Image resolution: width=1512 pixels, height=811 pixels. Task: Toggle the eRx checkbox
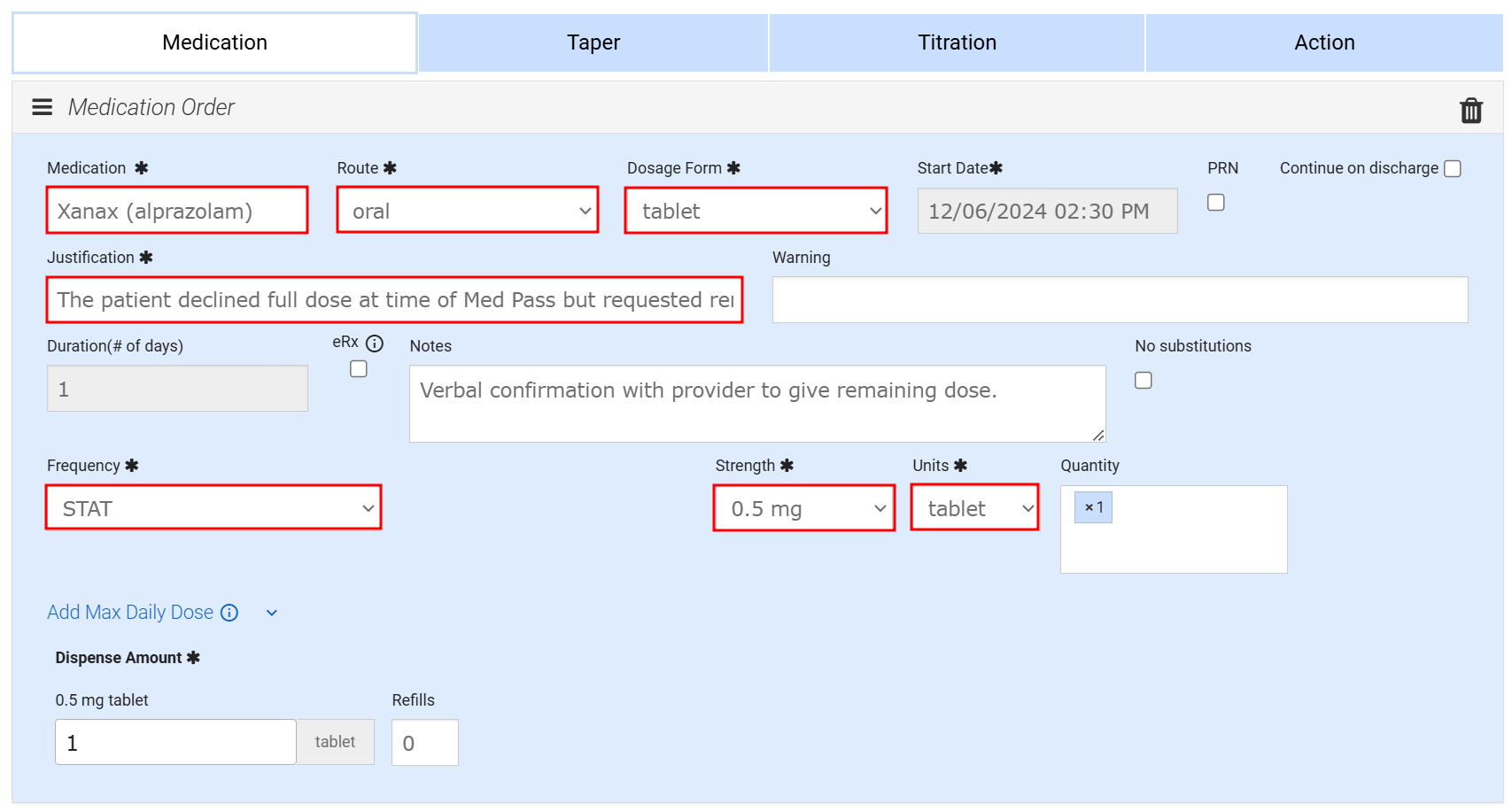click(x=359, y=369)
